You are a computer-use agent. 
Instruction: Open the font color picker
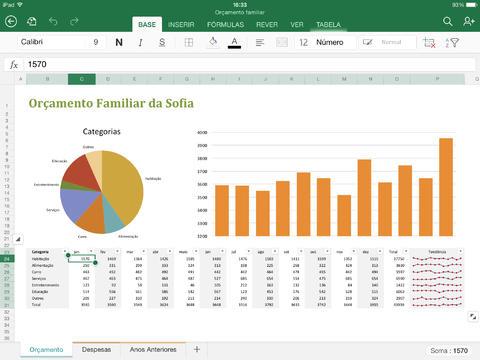coord(234,43)
